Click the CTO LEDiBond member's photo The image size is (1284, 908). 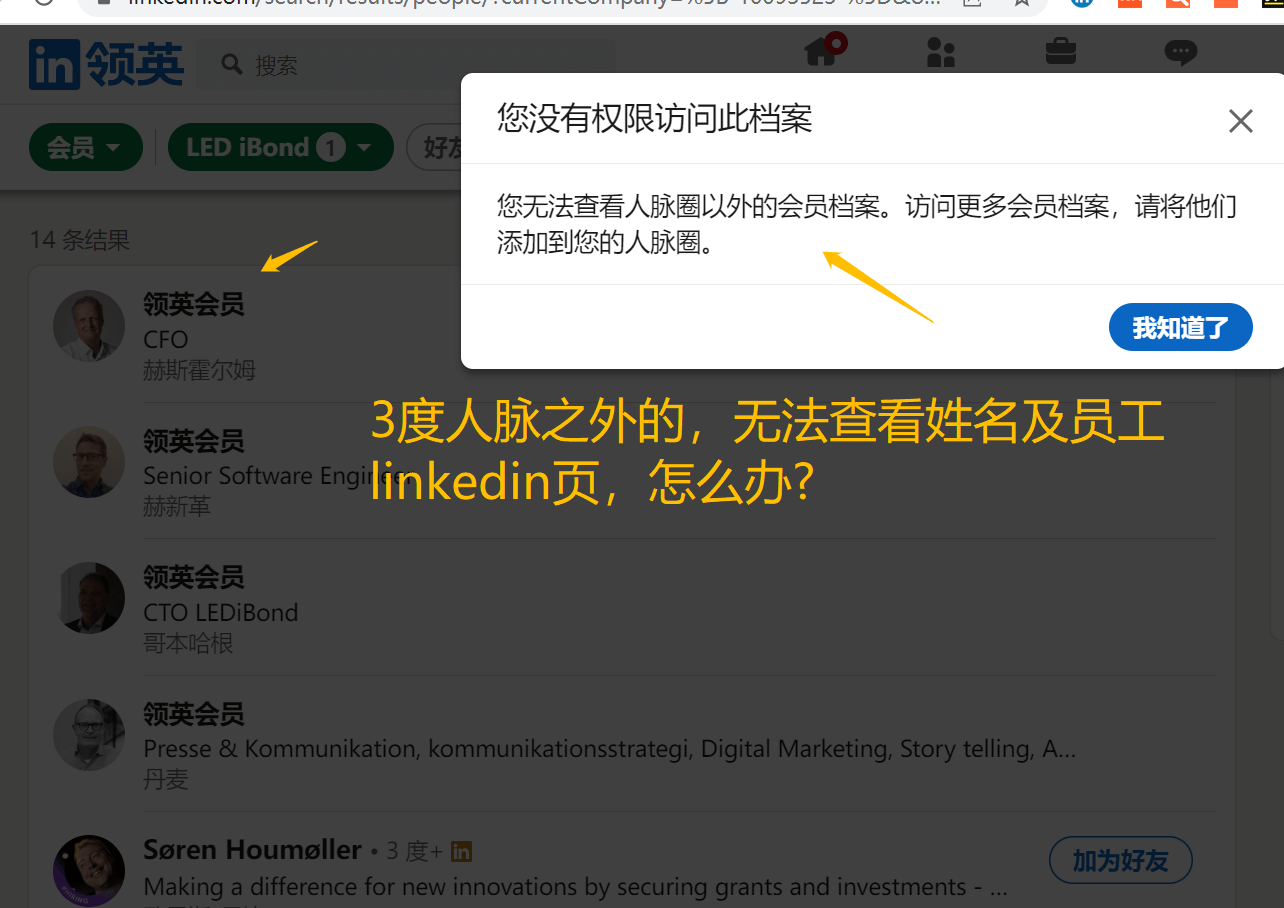tap(88, 598)
